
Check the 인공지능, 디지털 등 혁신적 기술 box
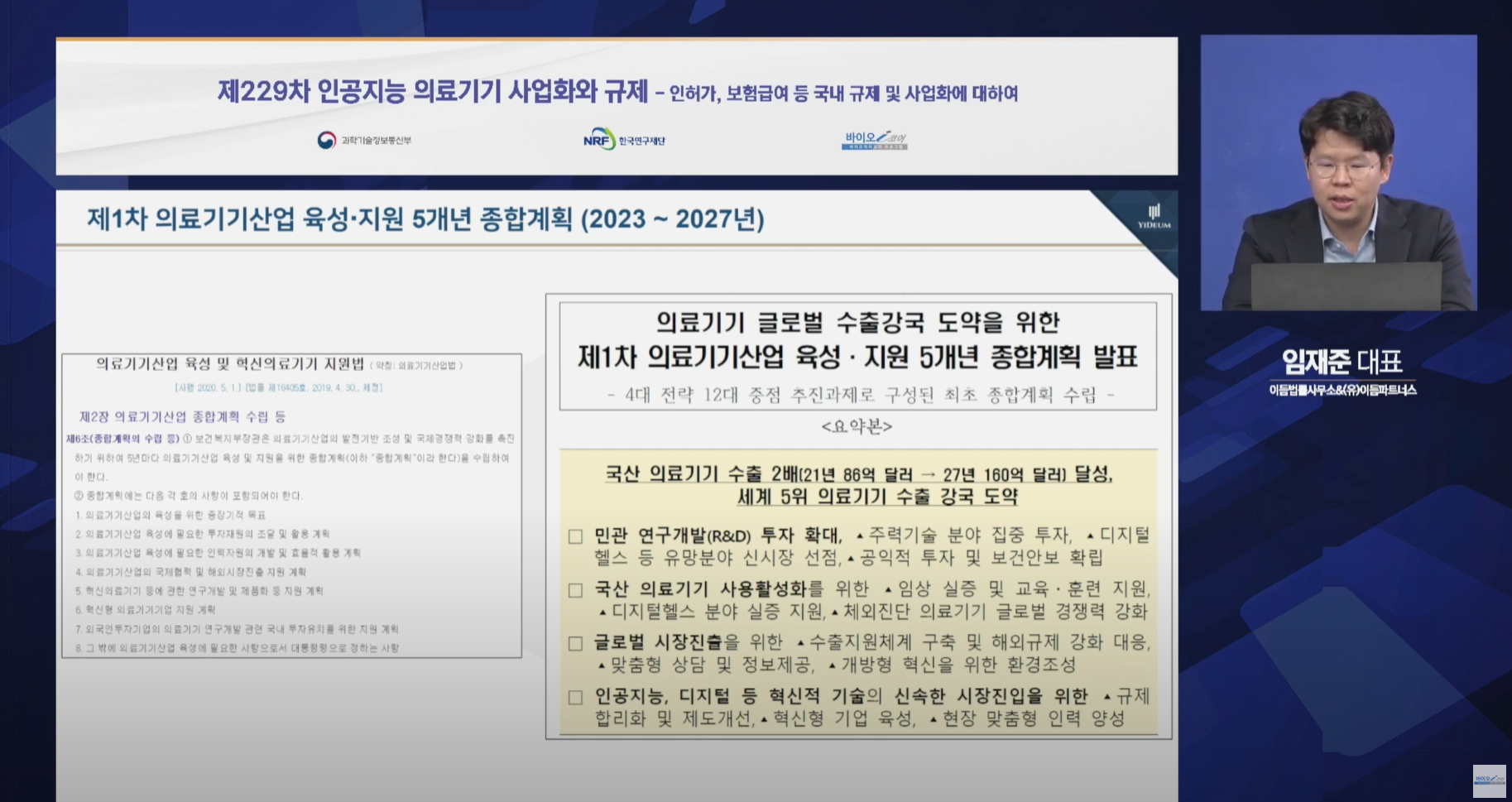click(x=576, y=697)
